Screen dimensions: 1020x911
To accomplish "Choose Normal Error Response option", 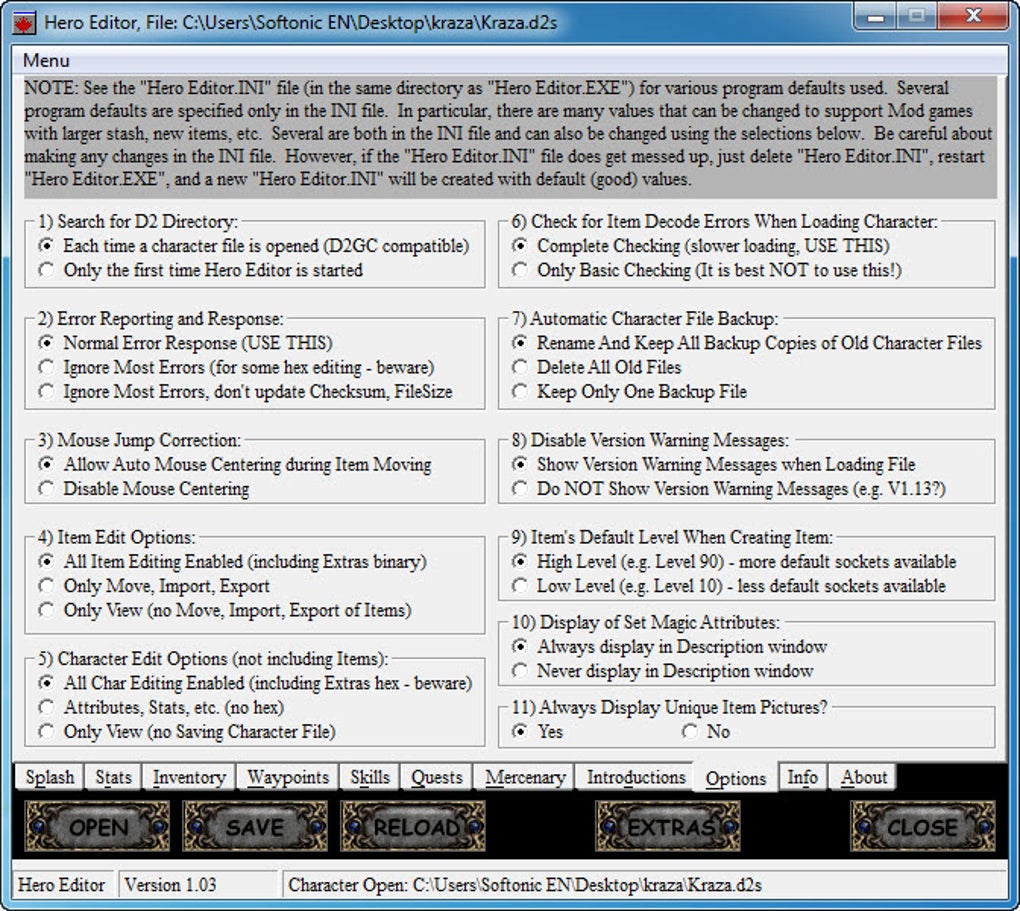I will pos(186,343).
